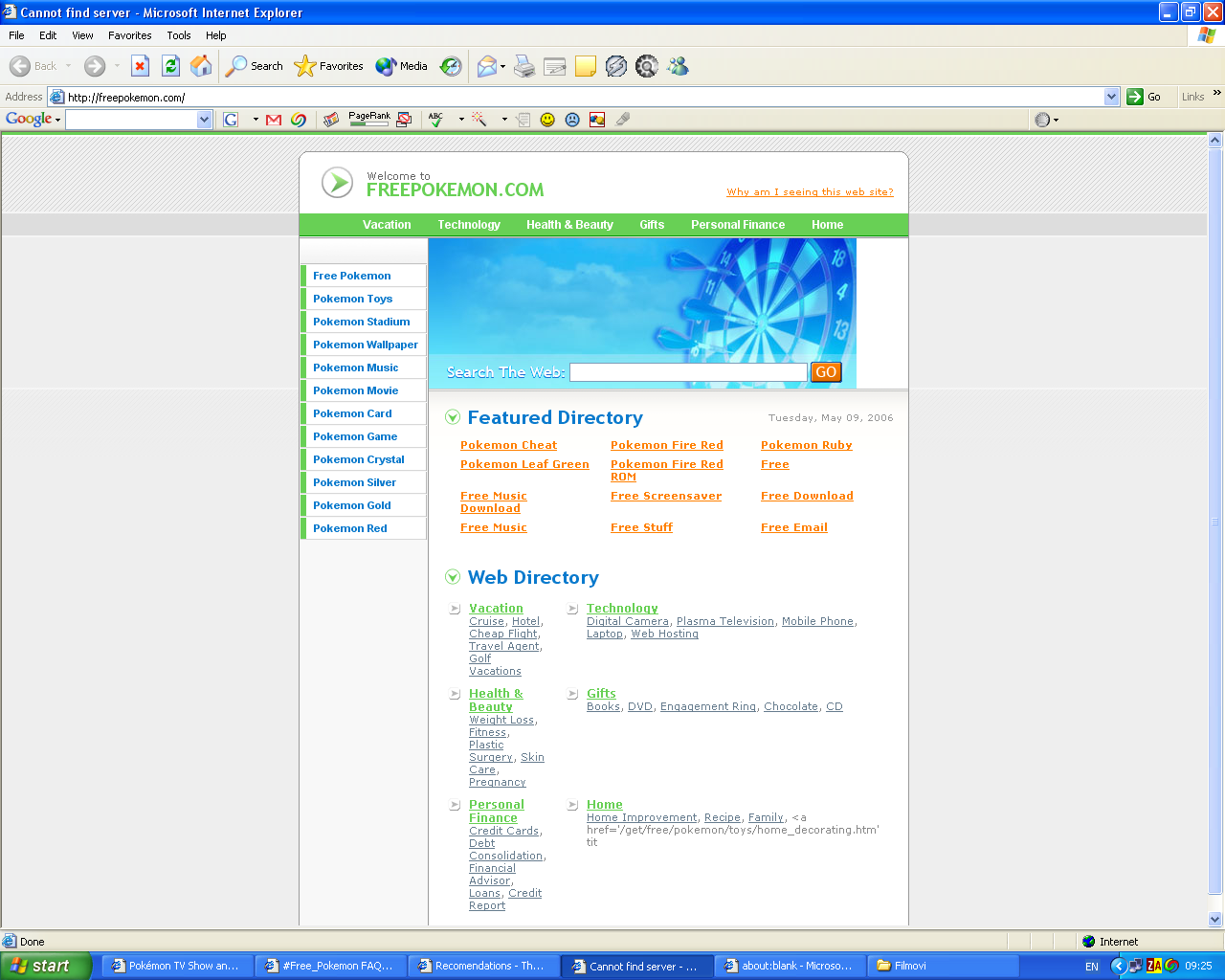
Task: Click the vertical scrollbar down arrow
Action: [1215, 919]
